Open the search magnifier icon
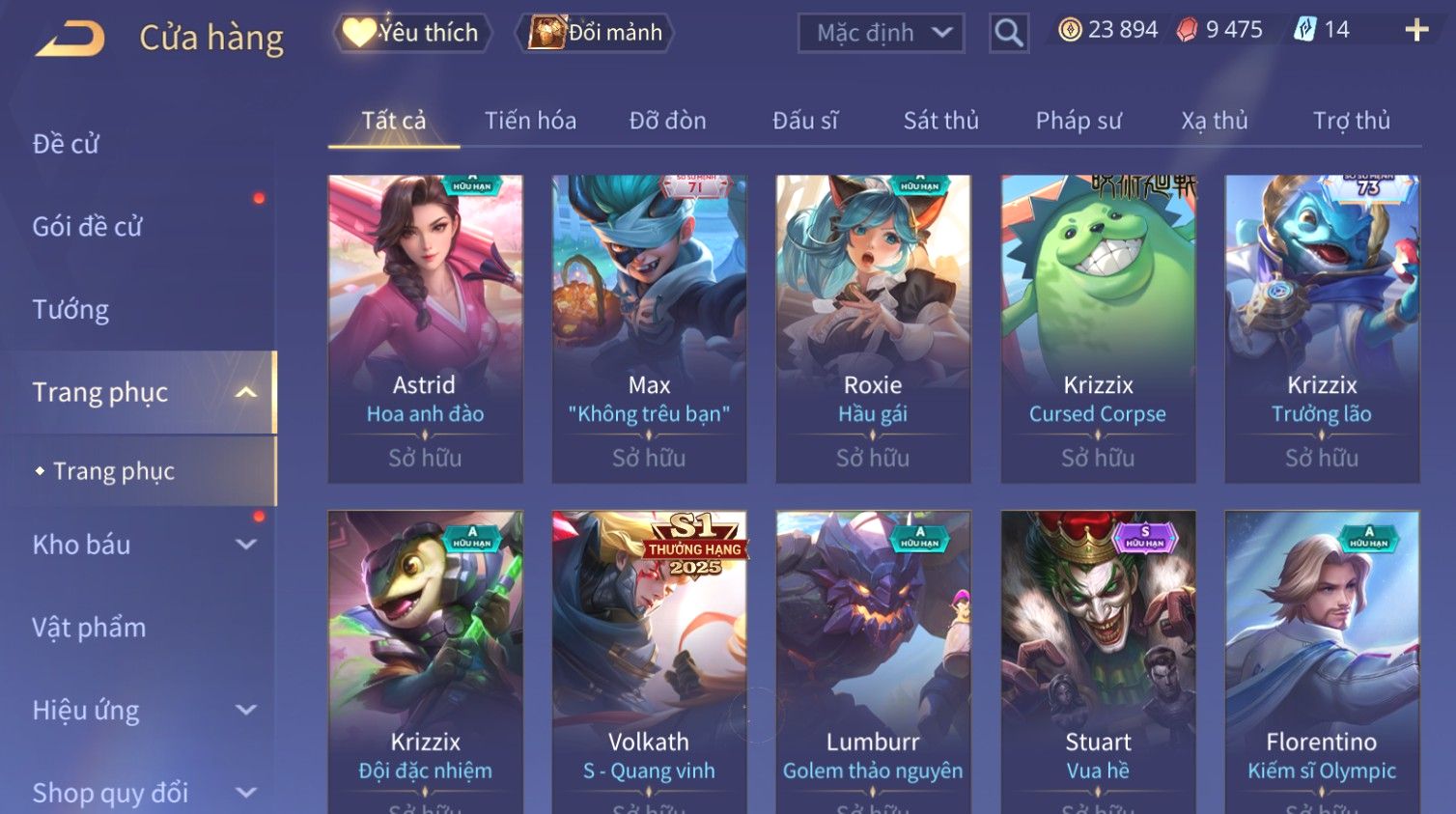 pyautogui.click(x=1008, y=33)
